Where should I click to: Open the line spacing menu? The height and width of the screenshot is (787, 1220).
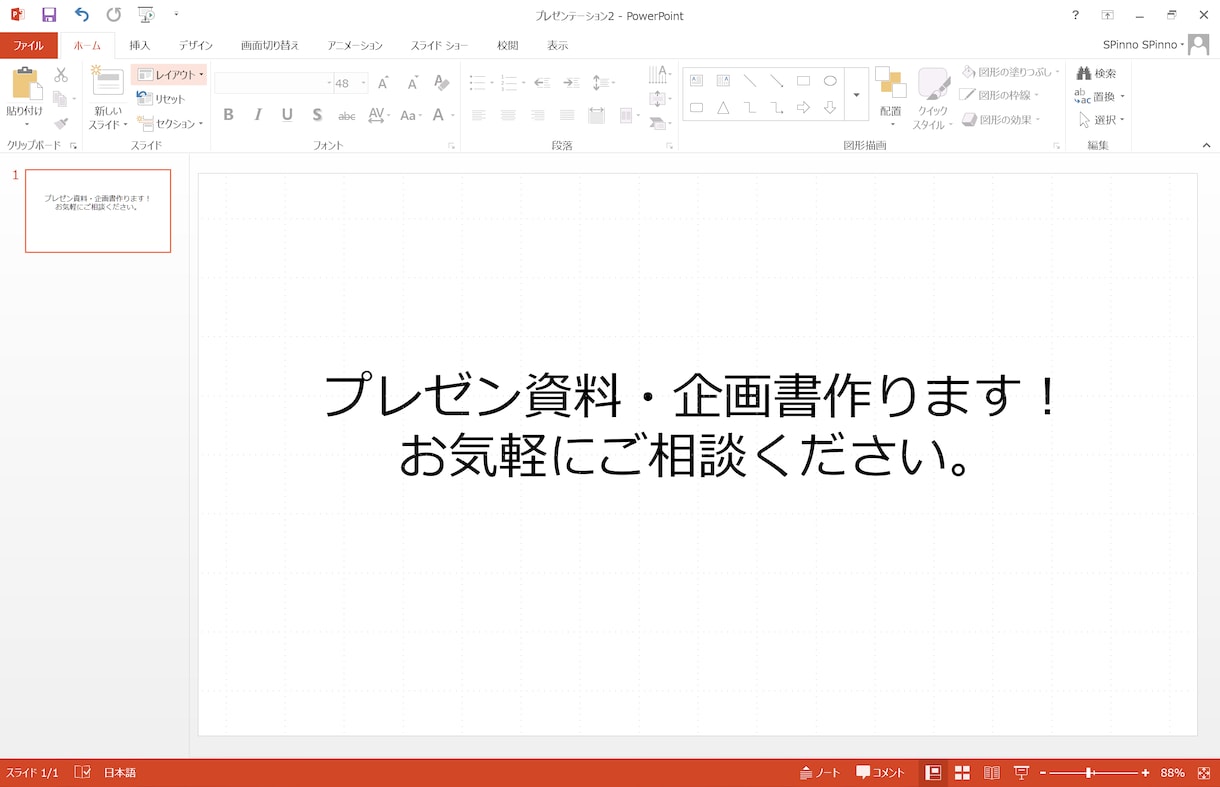[x=602, y=83]
